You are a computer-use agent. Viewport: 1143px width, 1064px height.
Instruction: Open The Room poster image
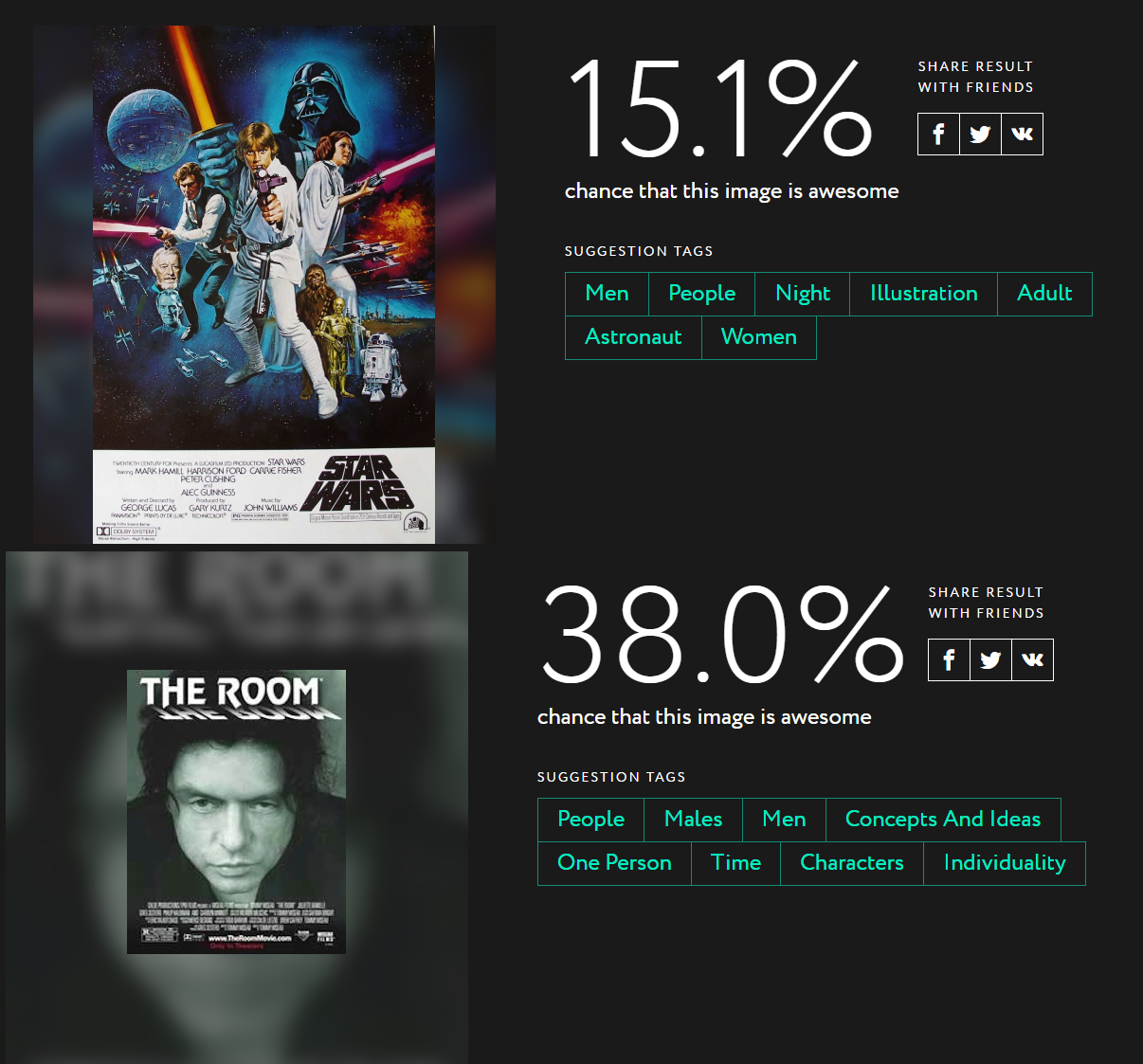[x=237, y=812]
